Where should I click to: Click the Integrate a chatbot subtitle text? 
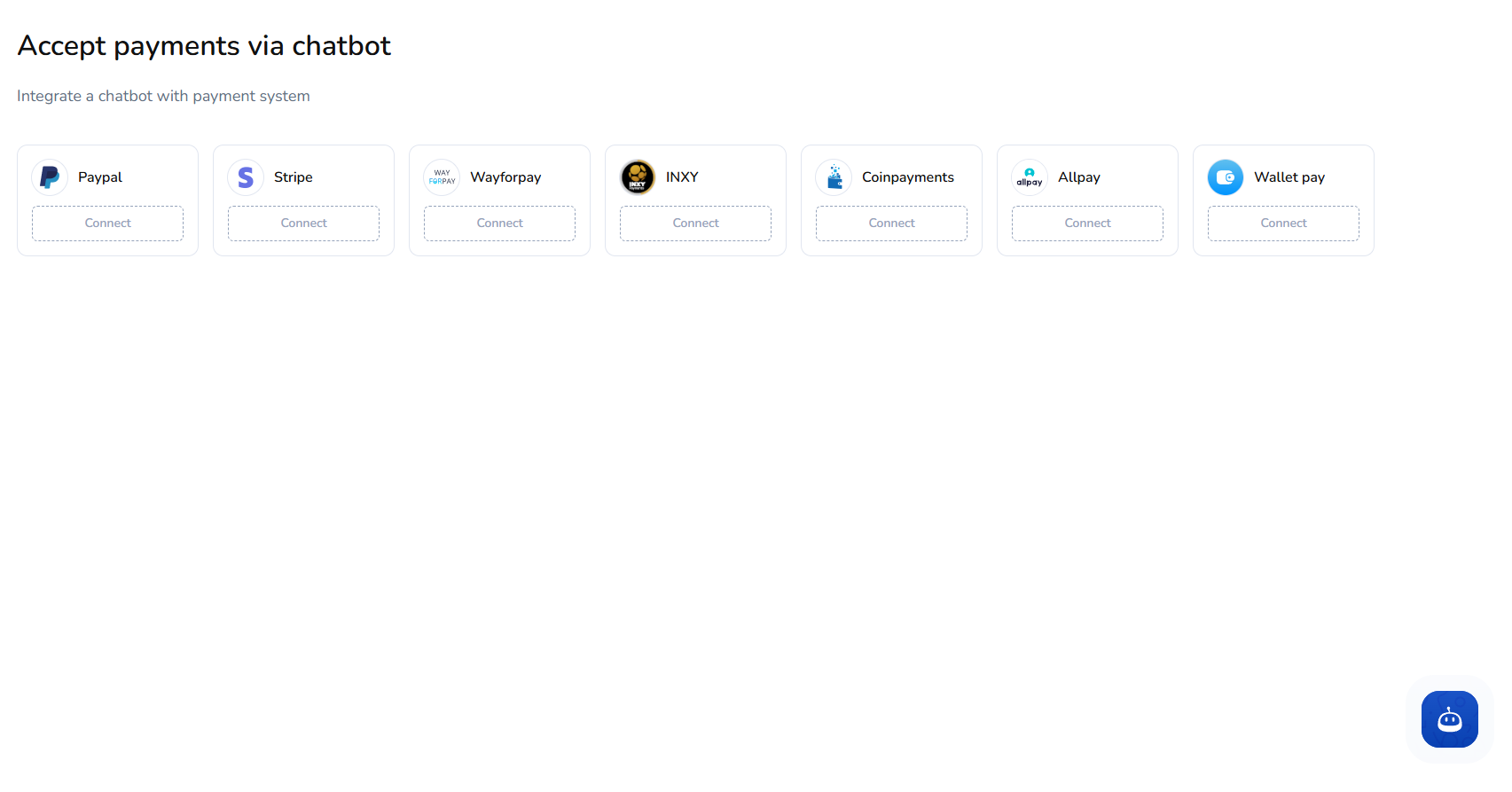163,96
